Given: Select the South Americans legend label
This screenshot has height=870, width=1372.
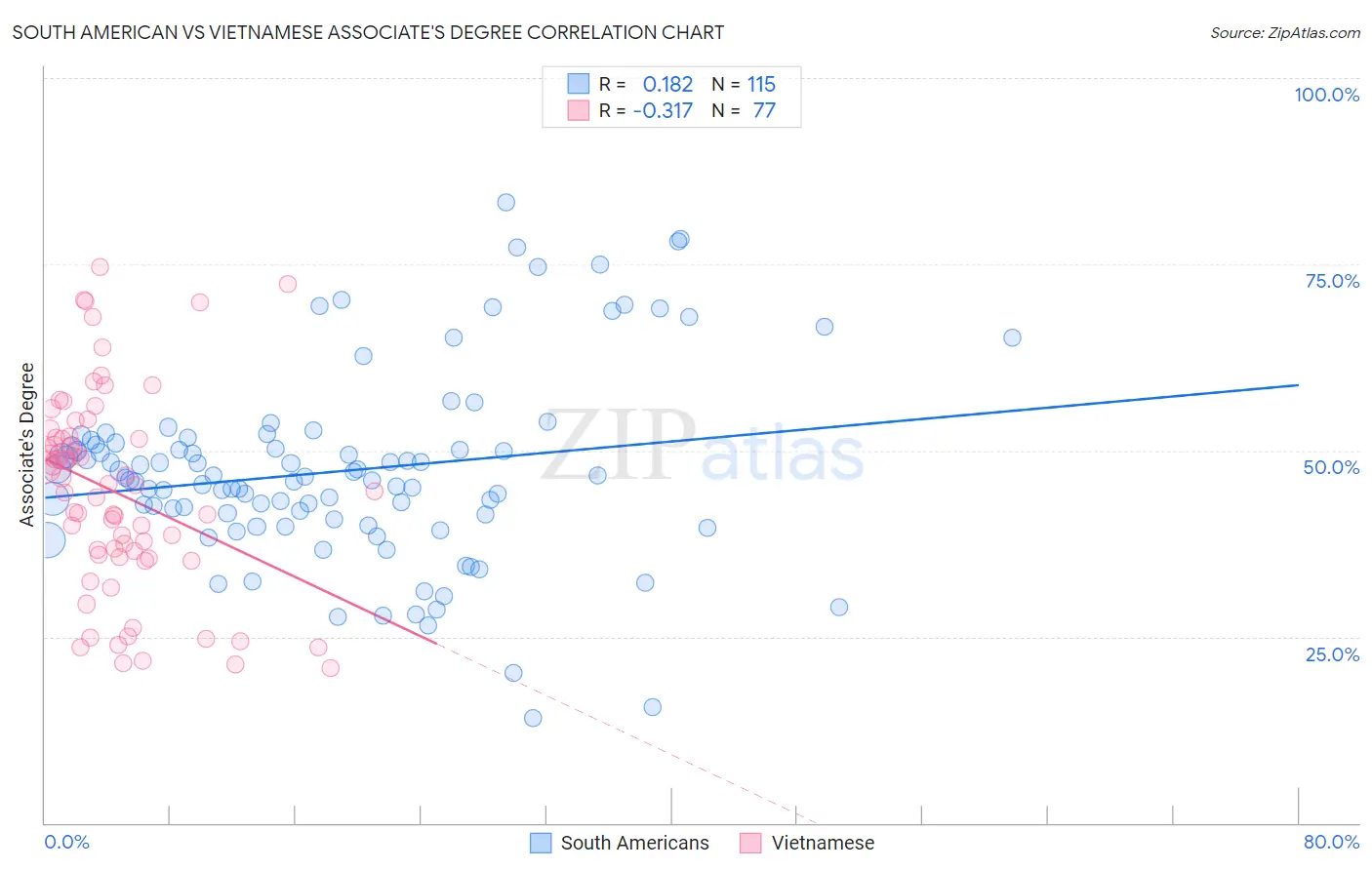Looking at the screenshot, I should (635, 843).
